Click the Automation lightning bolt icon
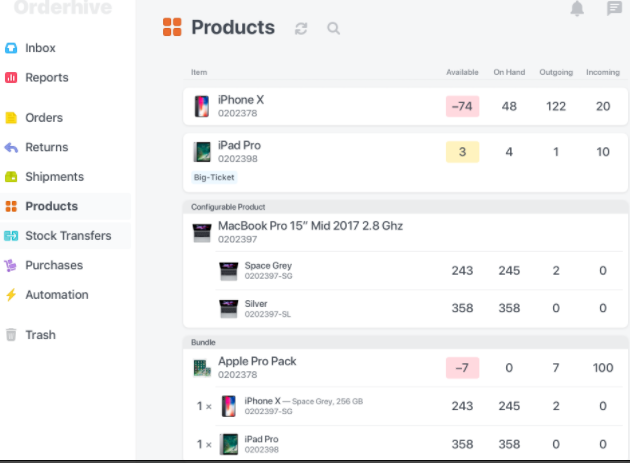The height and width of the screenshot is (463, 630). pyautogui.click(x=11, y=295)
